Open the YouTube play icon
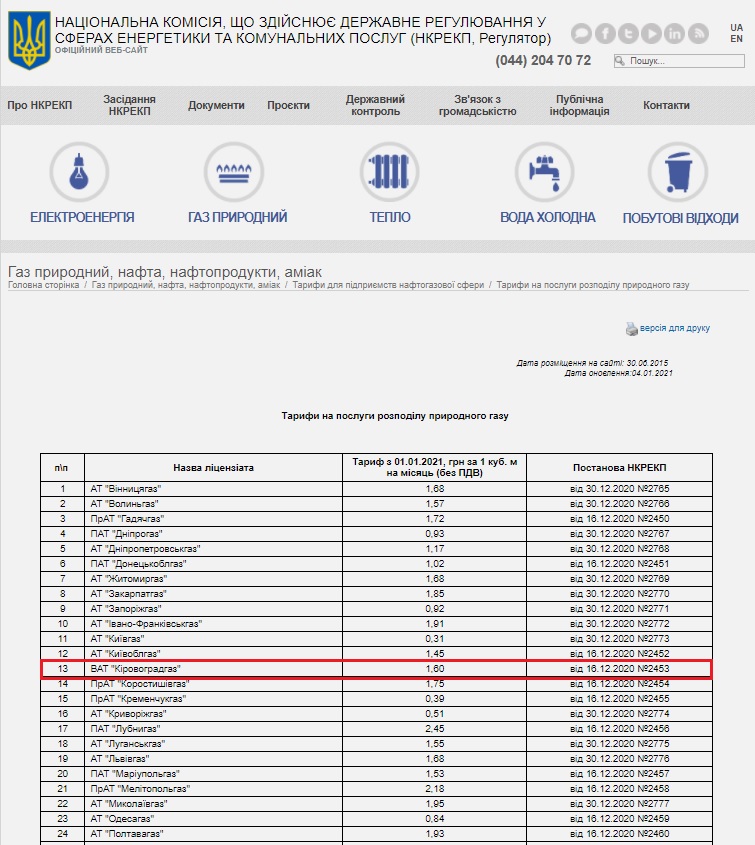The width and height of the screenshot is (755, 845). tap(652, 33)
